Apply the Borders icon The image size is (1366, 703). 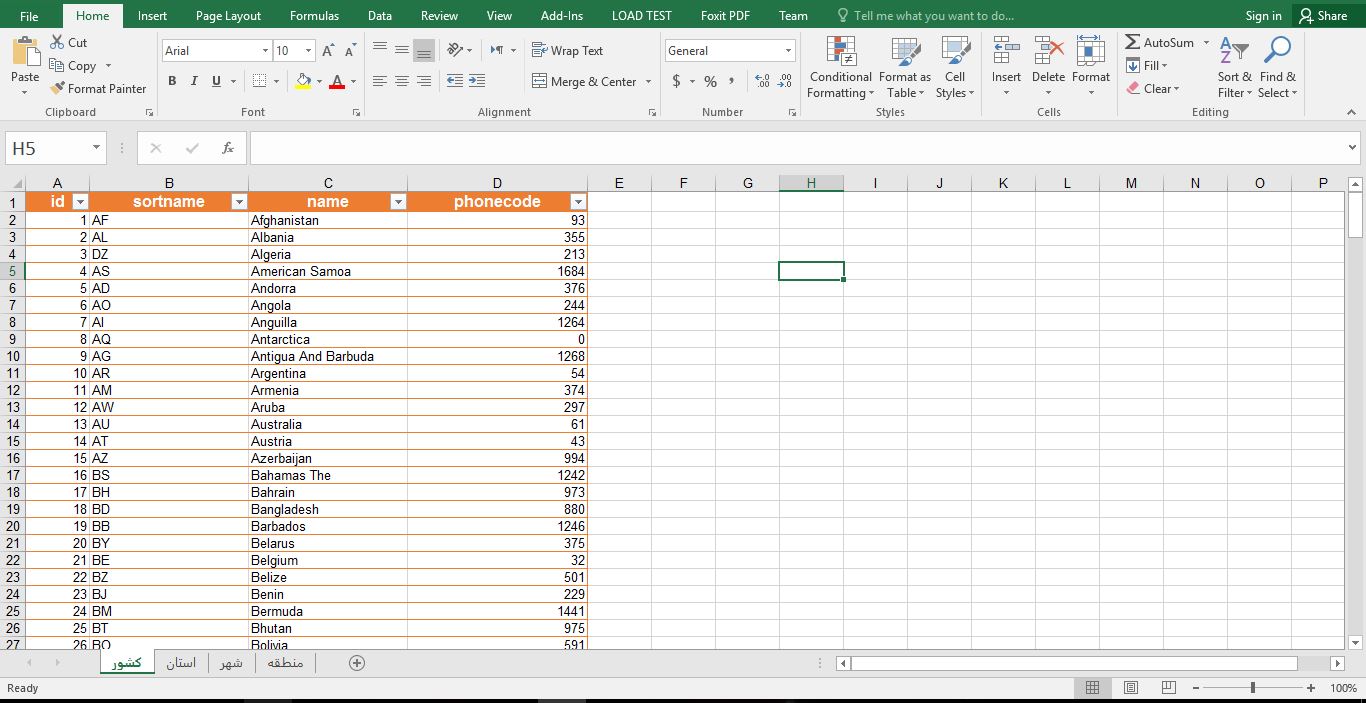[x=260, y=81]
